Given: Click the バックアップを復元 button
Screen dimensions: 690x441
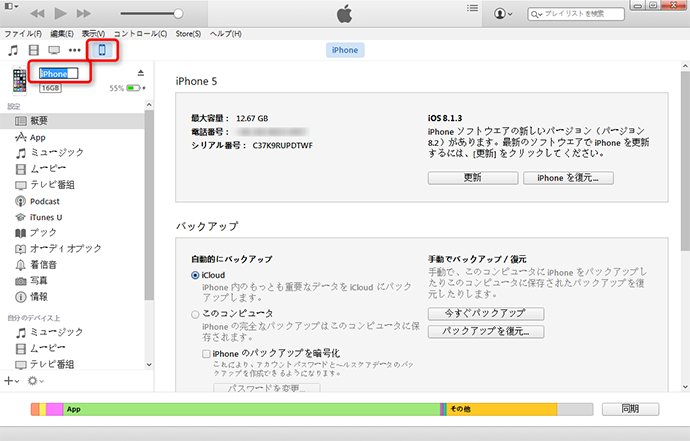Looking at the screenshot, I should [486, 331].
